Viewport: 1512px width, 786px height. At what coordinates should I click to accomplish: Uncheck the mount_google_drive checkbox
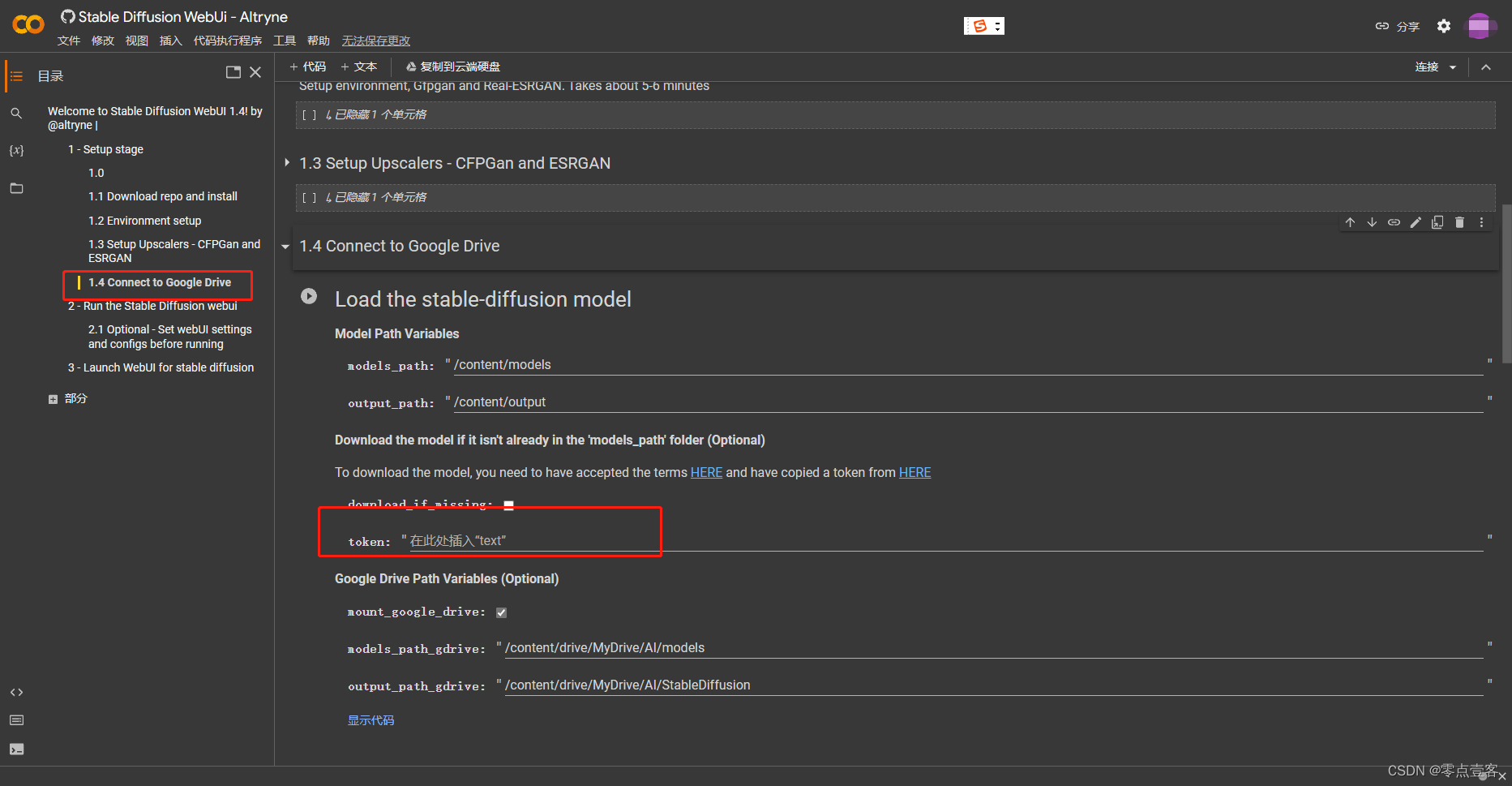pos(500,612)
